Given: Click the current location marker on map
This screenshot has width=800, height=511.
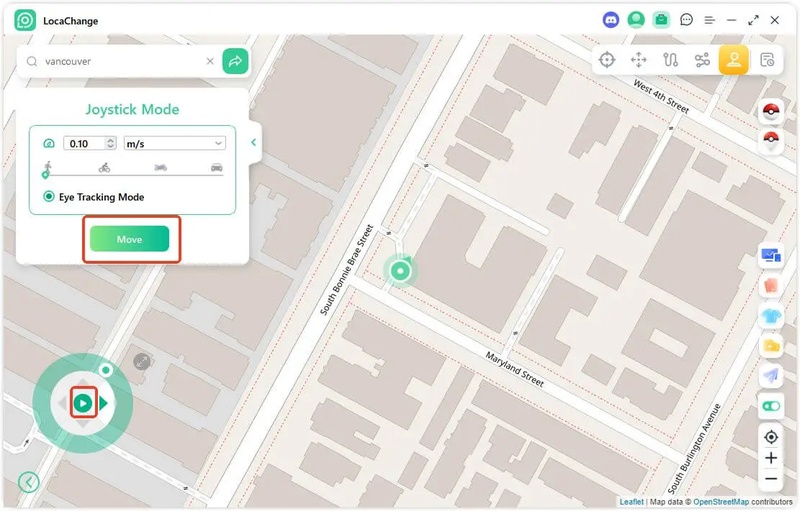Looking at the screenshot, I should point(401,271).
